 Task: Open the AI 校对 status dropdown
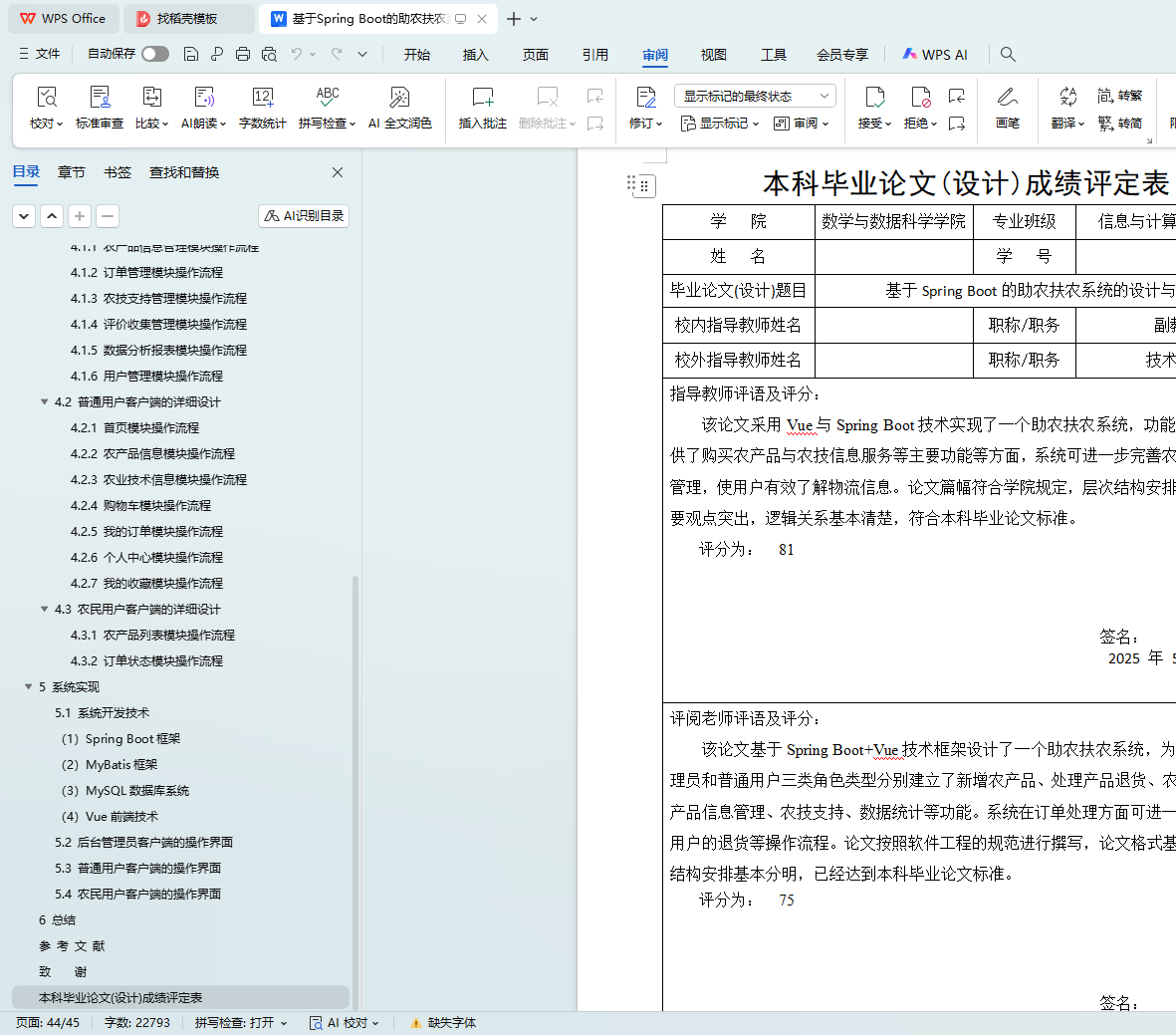coord(345,1023)
